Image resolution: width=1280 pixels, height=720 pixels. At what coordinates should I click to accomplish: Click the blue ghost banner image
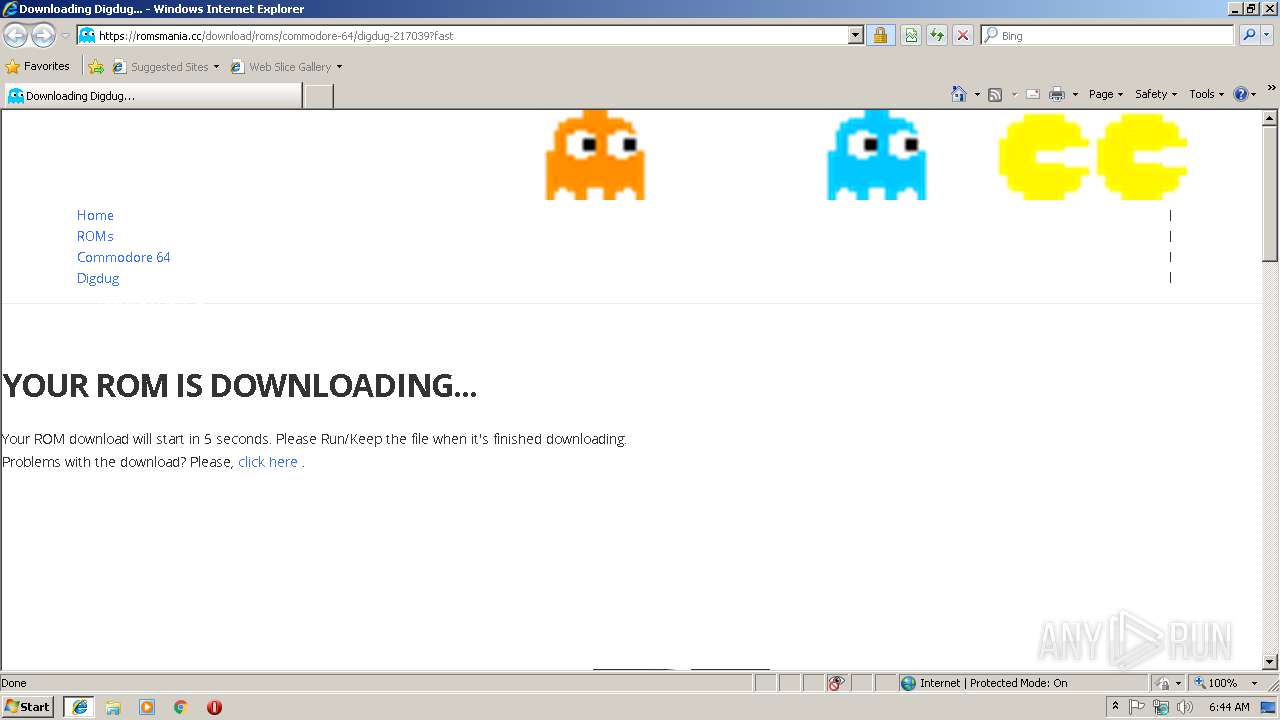tap(876, 155)
